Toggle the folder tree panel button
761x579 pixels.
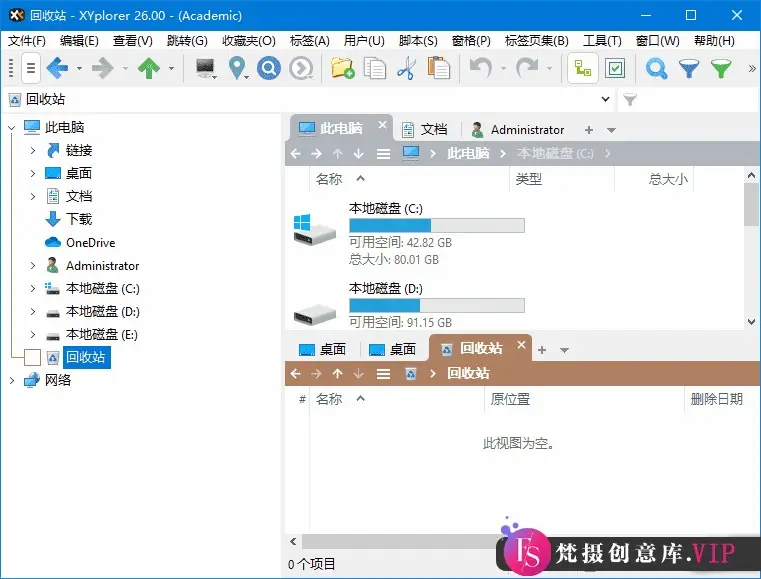[582, 69]
